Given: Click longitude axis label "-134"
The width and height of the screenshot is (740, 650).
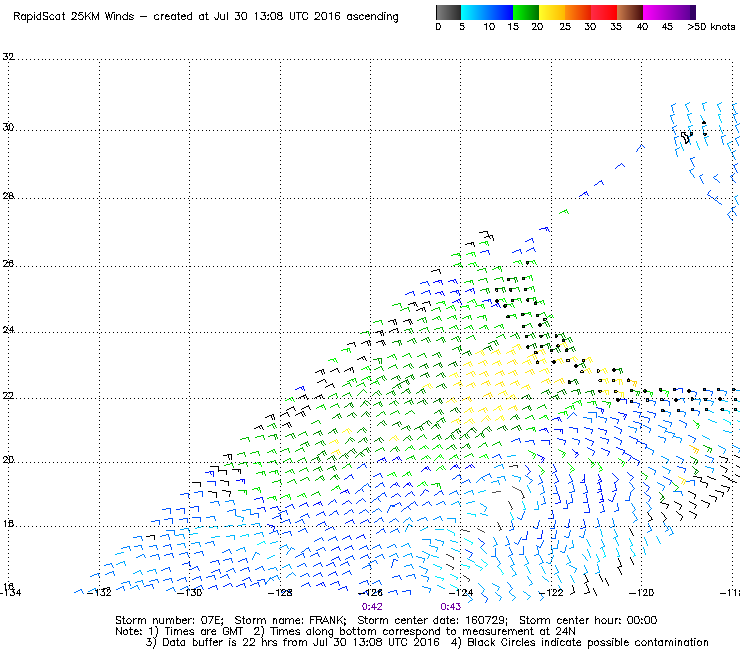Looking at the screenshot, I should pos(10,592).
